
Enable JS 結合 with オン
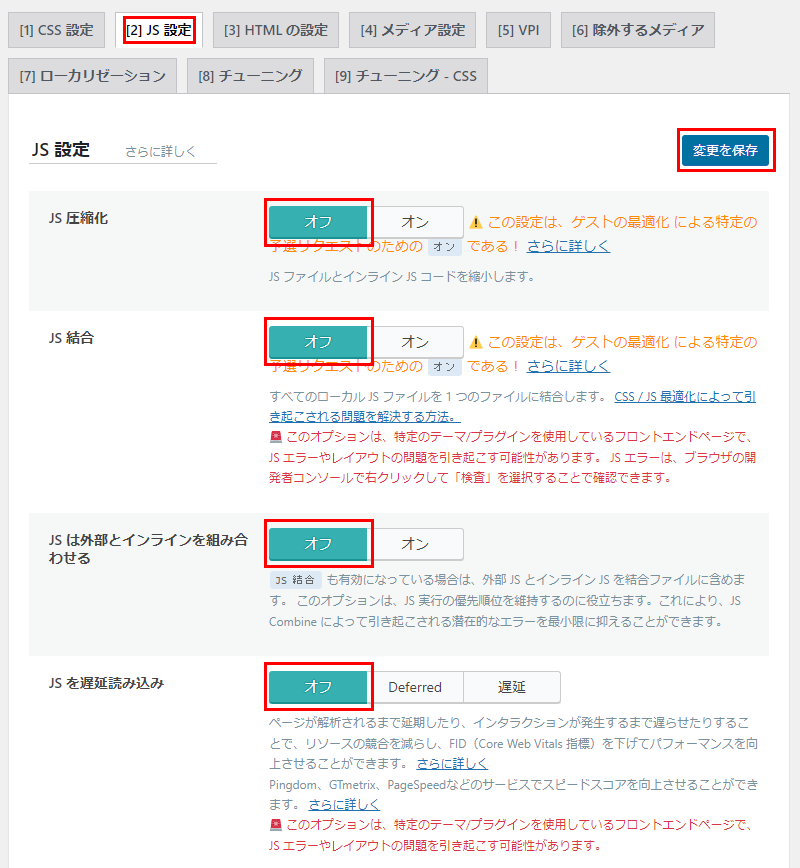tap(415, 341)
